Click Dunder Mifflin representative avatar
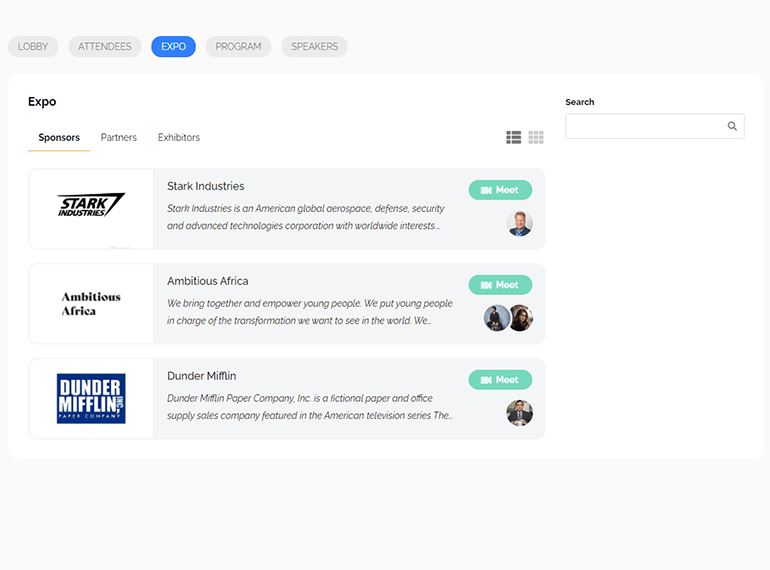Screen dimensions: 770x570 520,413
